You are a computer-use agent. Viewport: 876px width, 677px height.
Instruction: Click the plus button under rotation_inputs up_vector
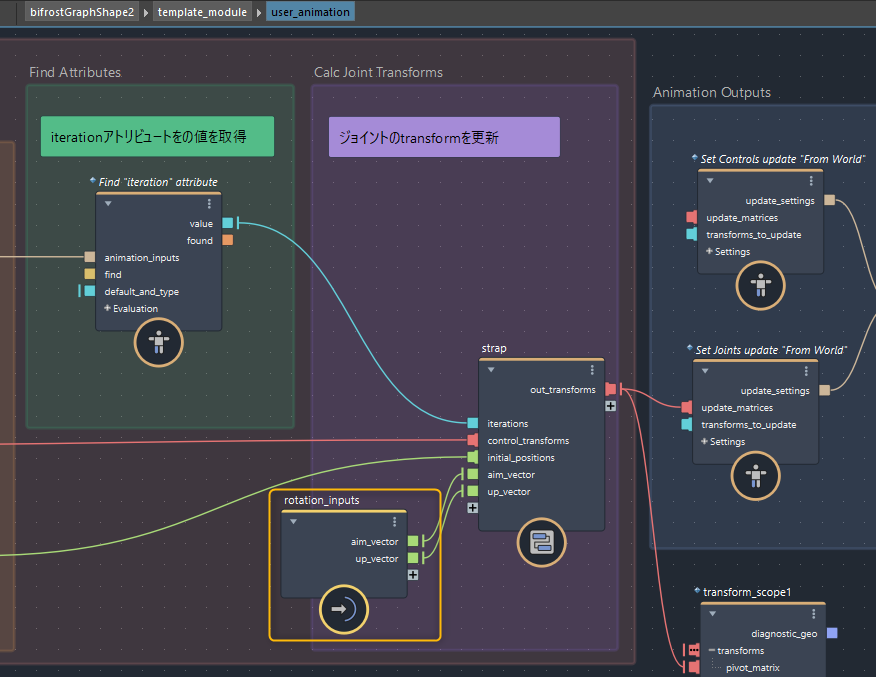click(413, 575)
